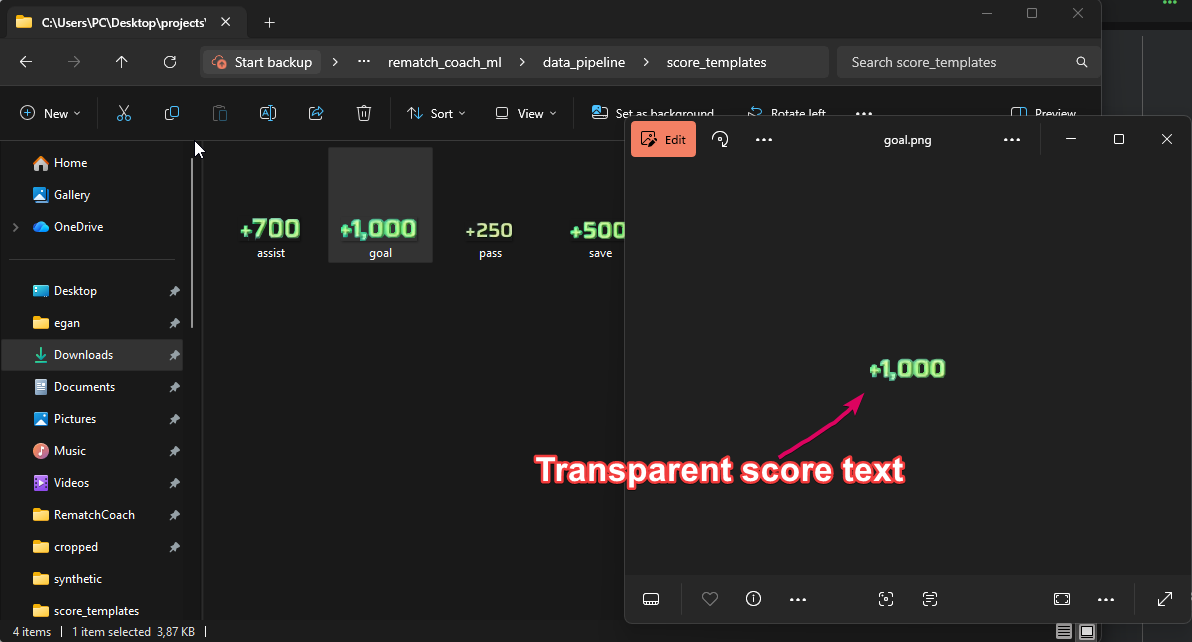Screen dimensions: 1192x642
Task: Enter fullscreen with the expand arrow
Action: pos(1165,599)
